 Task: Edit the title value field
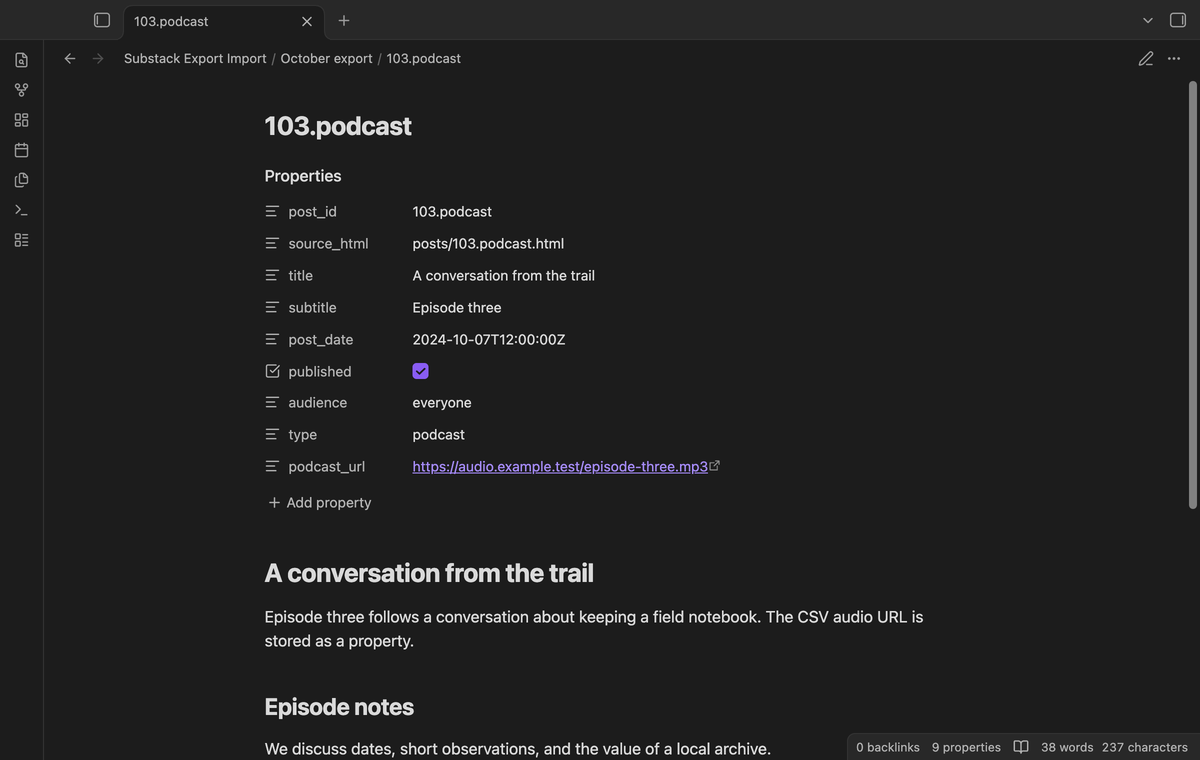[x=503, y=276]
